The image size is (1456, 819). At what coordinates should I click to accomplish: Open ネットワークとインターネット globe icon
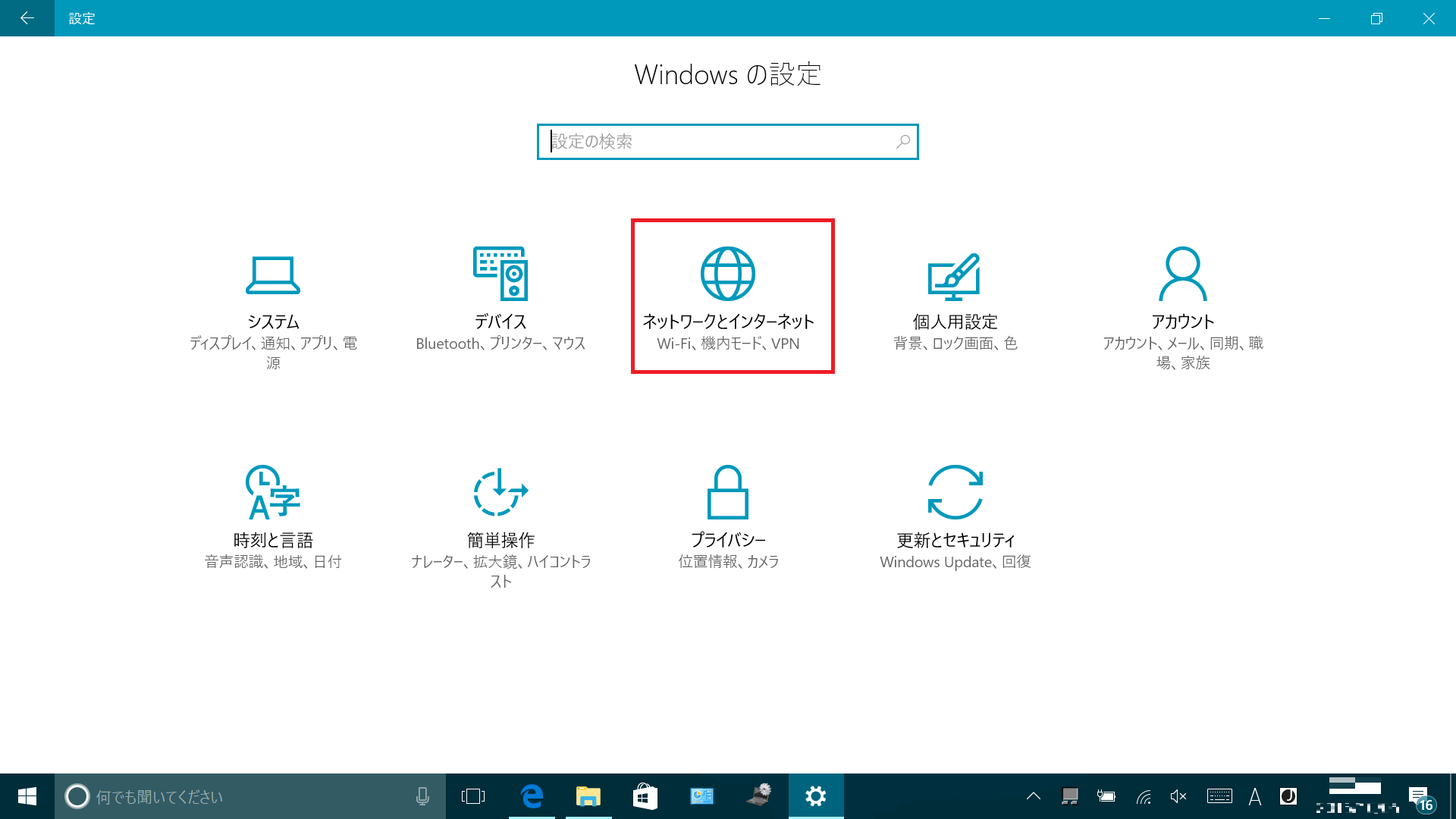(x=728, y=274)
